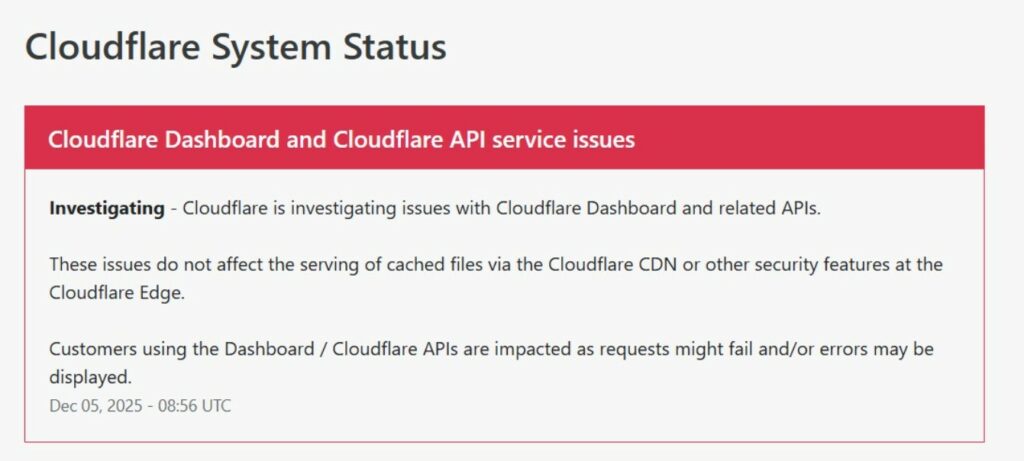The image size is (1024, 461).
Task: Click the phrase 'related APIs' in the first paragraph
Action: (773, 209)
